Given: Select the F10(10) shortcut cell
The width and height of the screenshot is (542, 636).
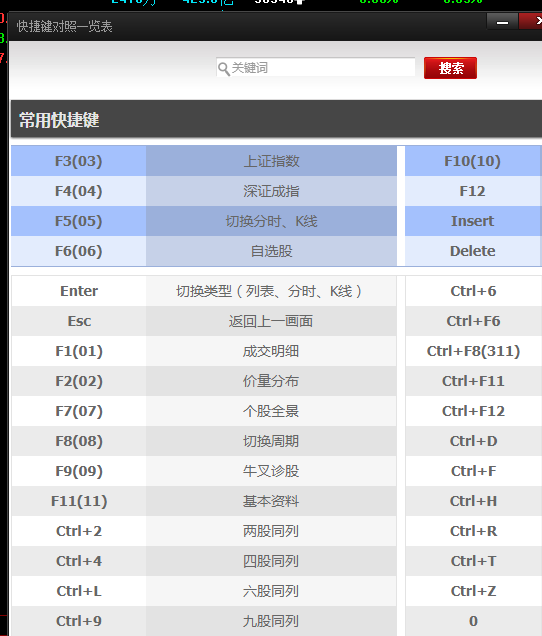Looking at the screenshot, I should tap(473, 161).
